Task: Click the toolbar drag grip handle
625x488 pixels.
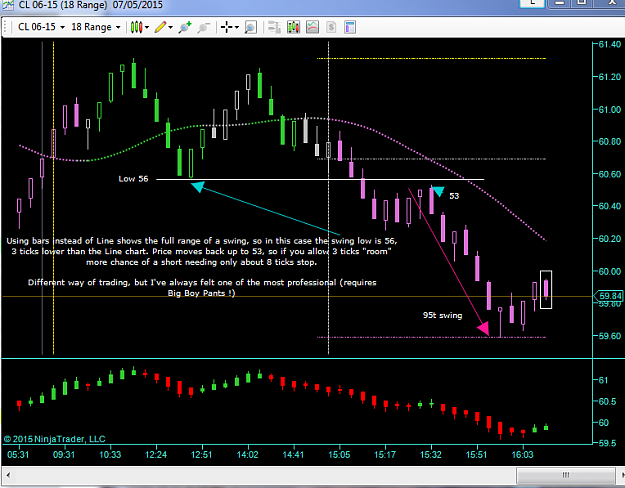Action: pos(5,27)
